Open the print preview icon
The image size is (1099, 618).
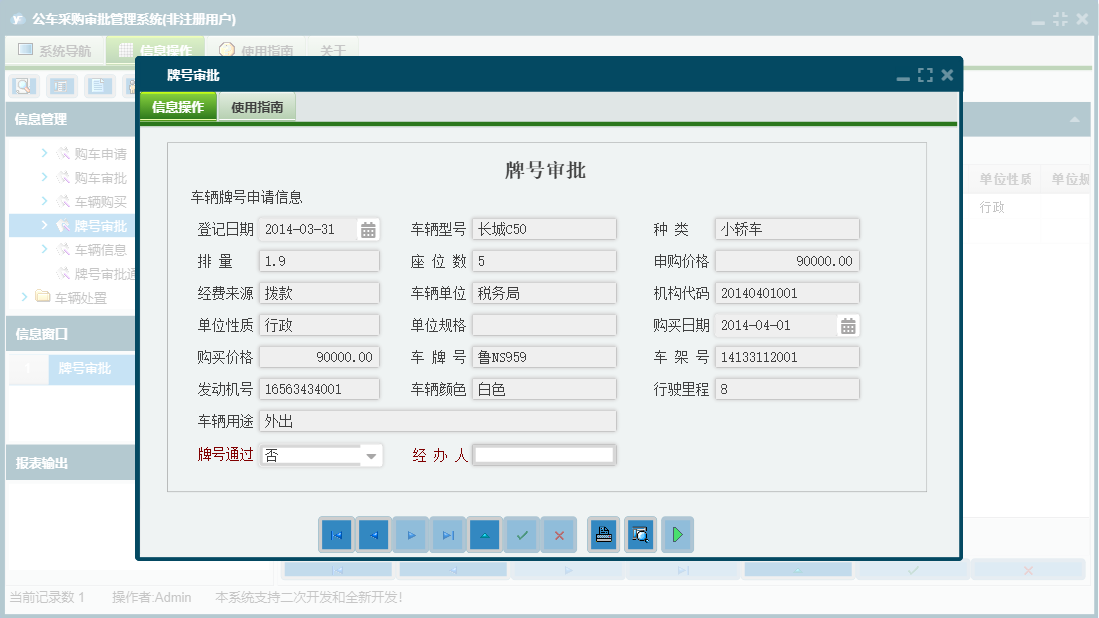point(640,534)
